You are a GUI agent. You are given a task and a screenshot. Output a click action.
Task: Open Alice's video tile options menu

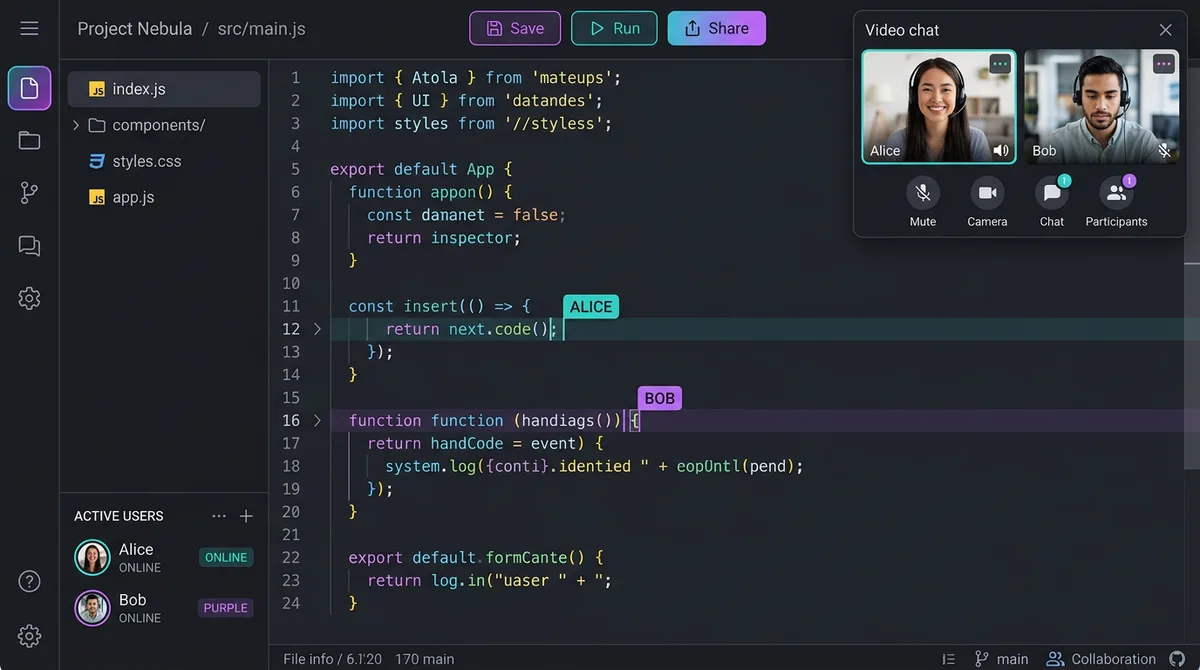click(x=999, y=63)
